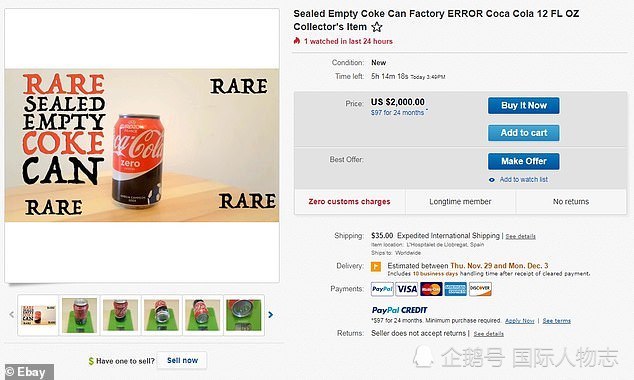
Task: Show next thumbnails with right arrow
Action: click(271, 315)
